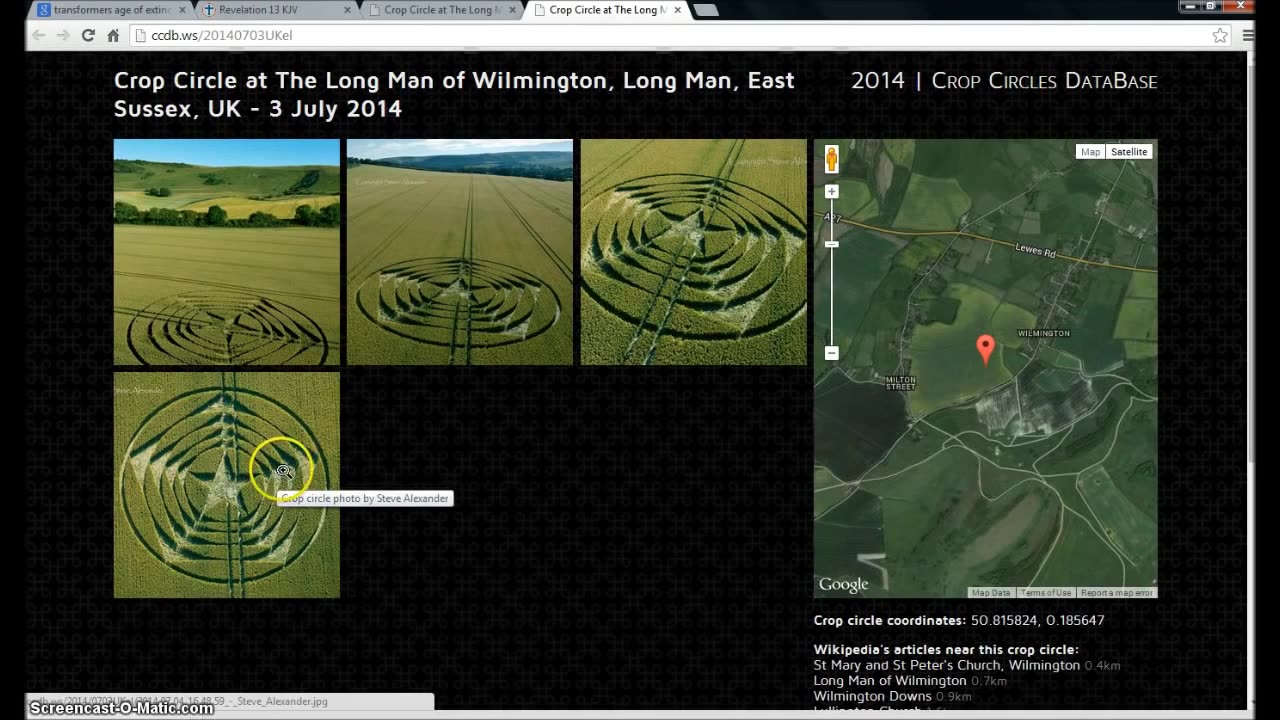The image size is (1280, 720).
Task: Switch the map to Satellite view
Action: [1129, 152]
